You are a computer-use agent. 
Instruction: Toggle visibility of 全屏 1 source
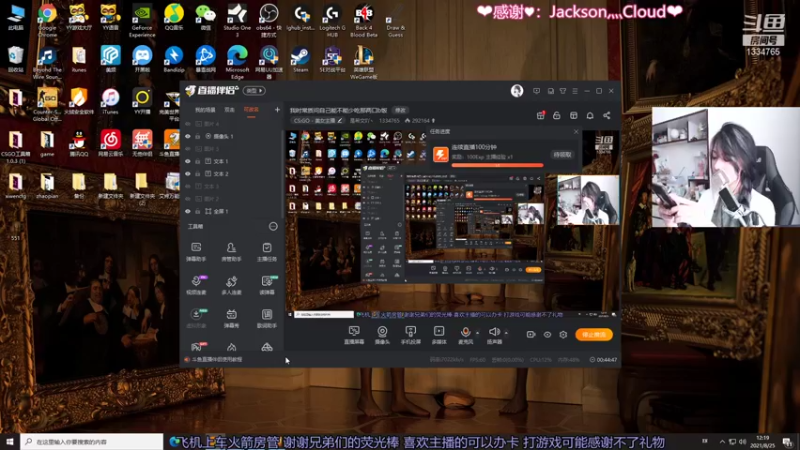188,211
